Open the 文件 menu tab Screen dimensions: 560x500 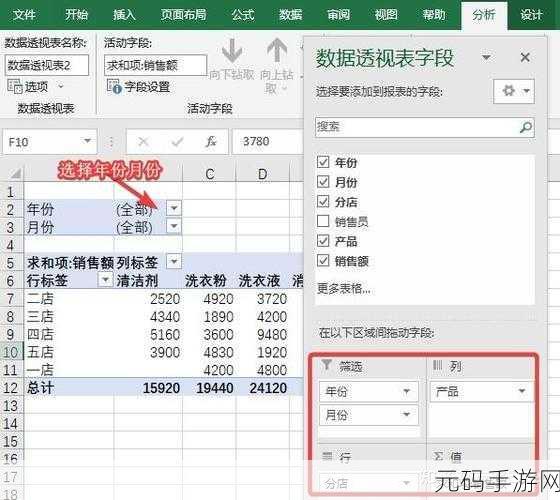pos(24,15)
